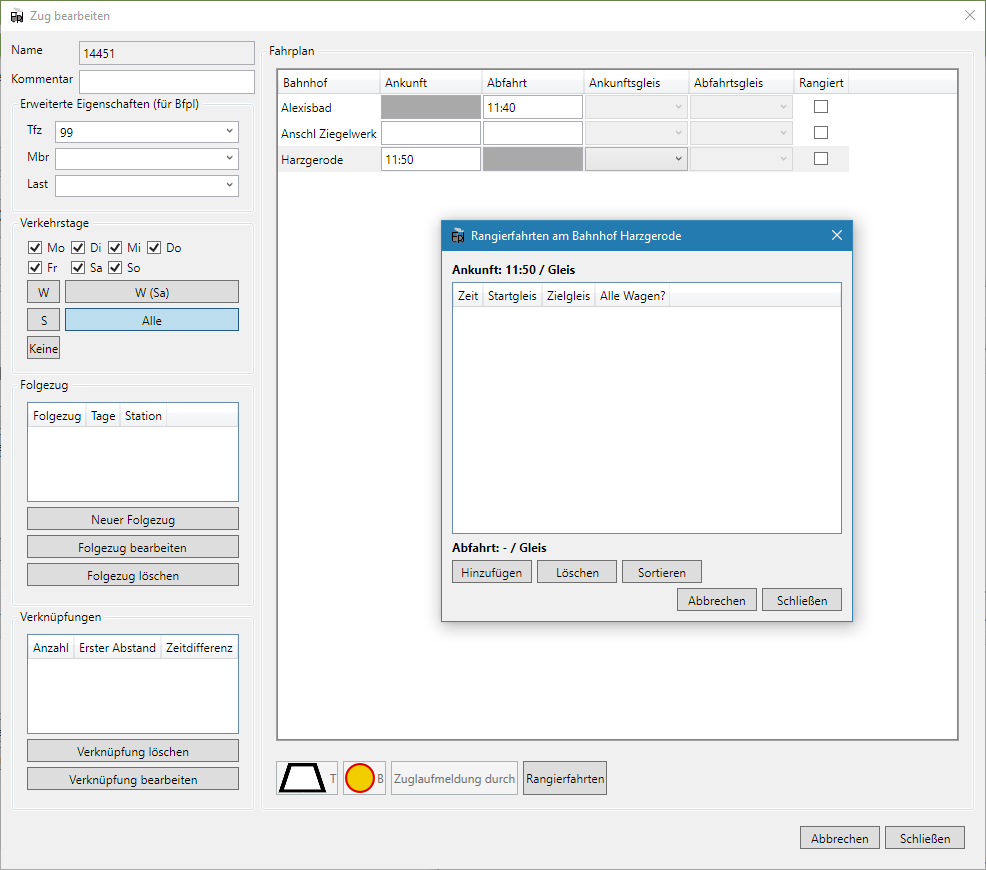Click the Zielgleis column header
Image resolution: width=986 pixels, height=870 pixels.
click(568, 295)
